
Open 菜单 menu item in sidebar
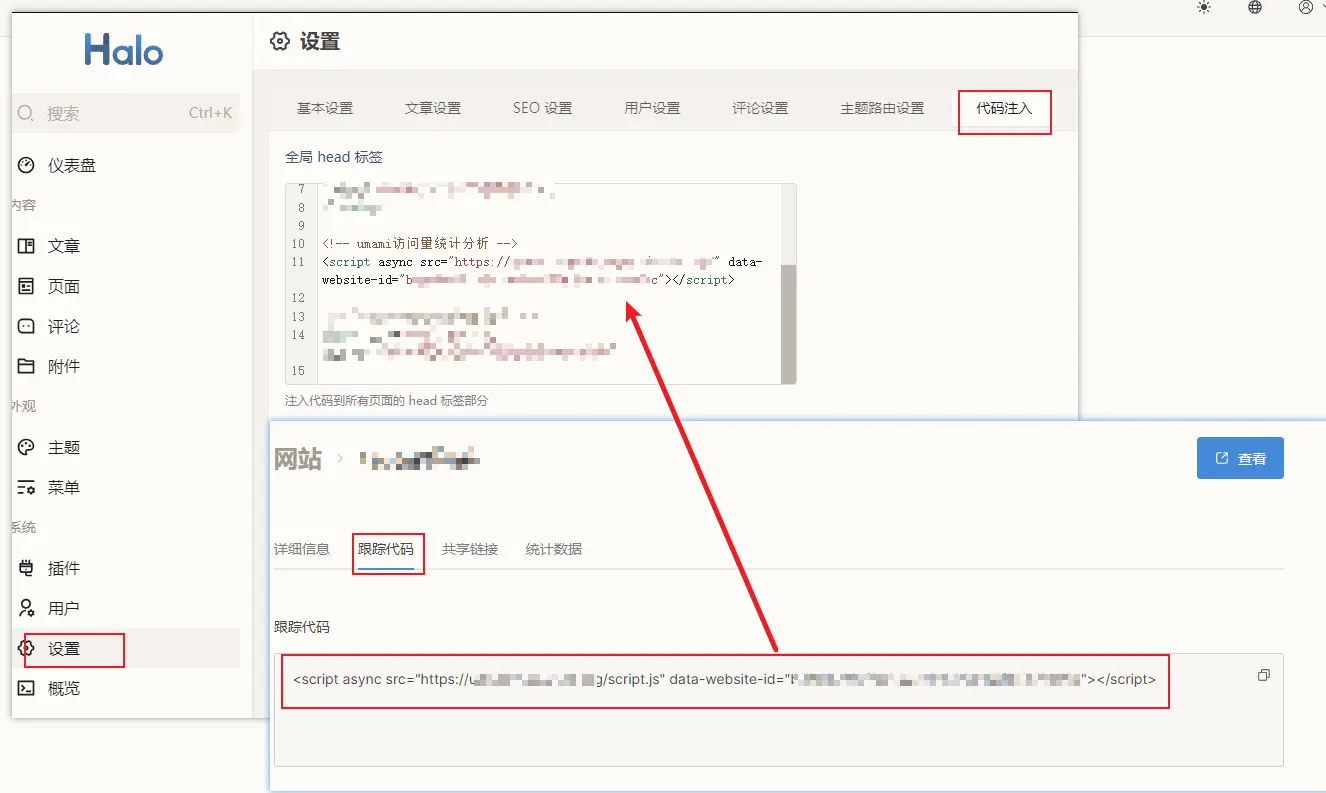pos(63,488)
